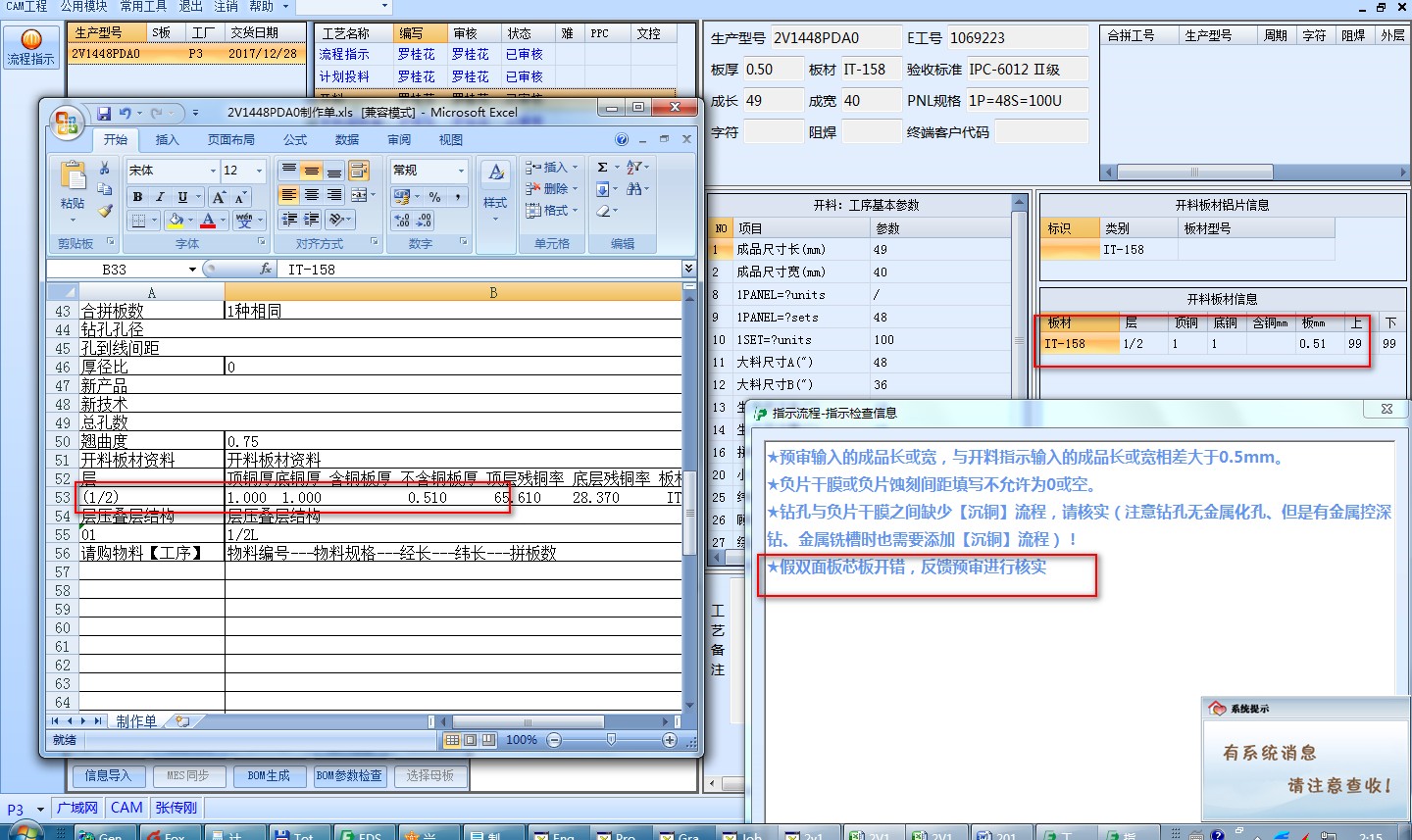
Task: Switch to 视图 ribbon tab
Action: pyautogui.click(x=451, y=140)
